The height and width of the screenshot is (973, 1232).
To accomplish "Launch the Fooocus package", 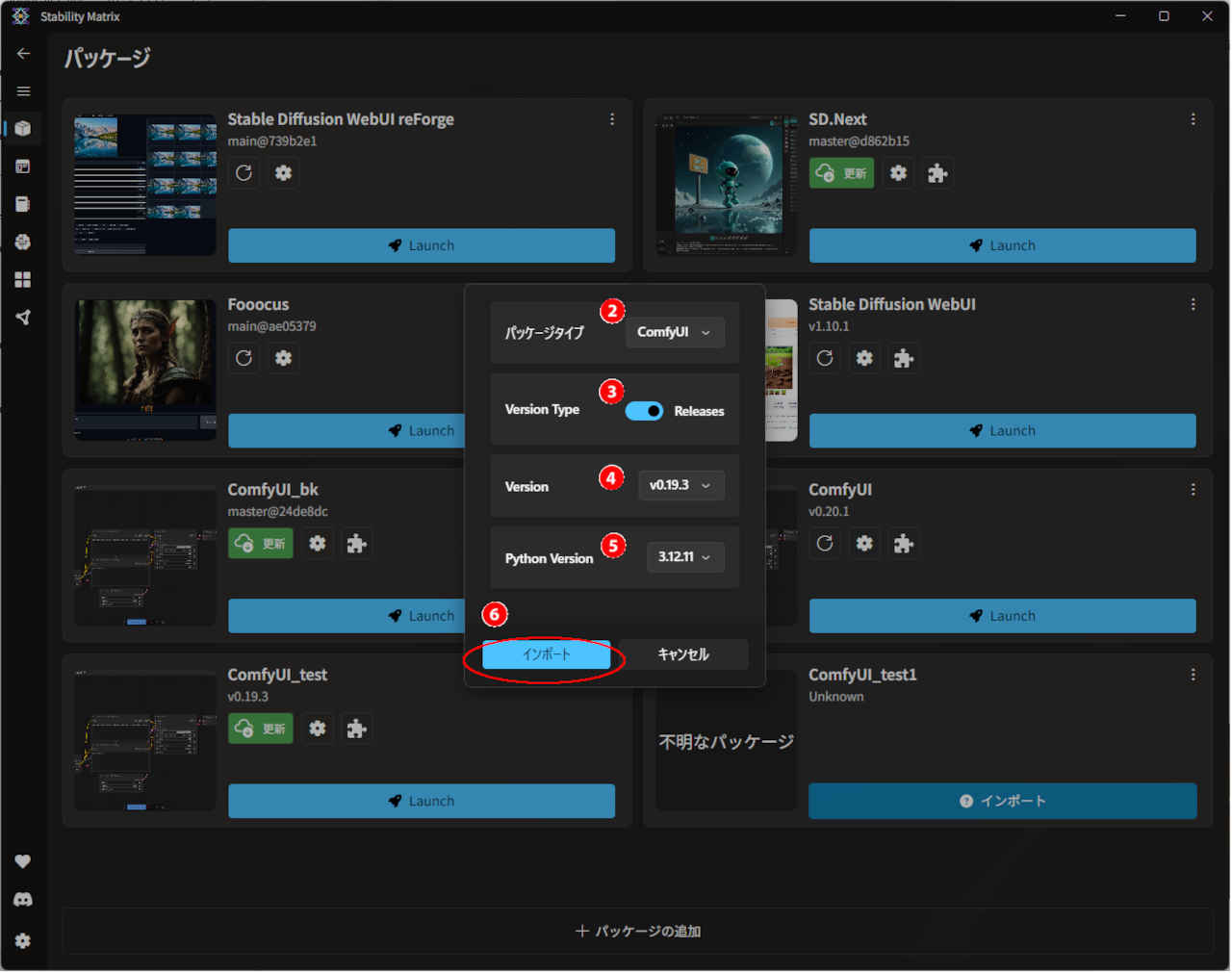I will point(346,431).
